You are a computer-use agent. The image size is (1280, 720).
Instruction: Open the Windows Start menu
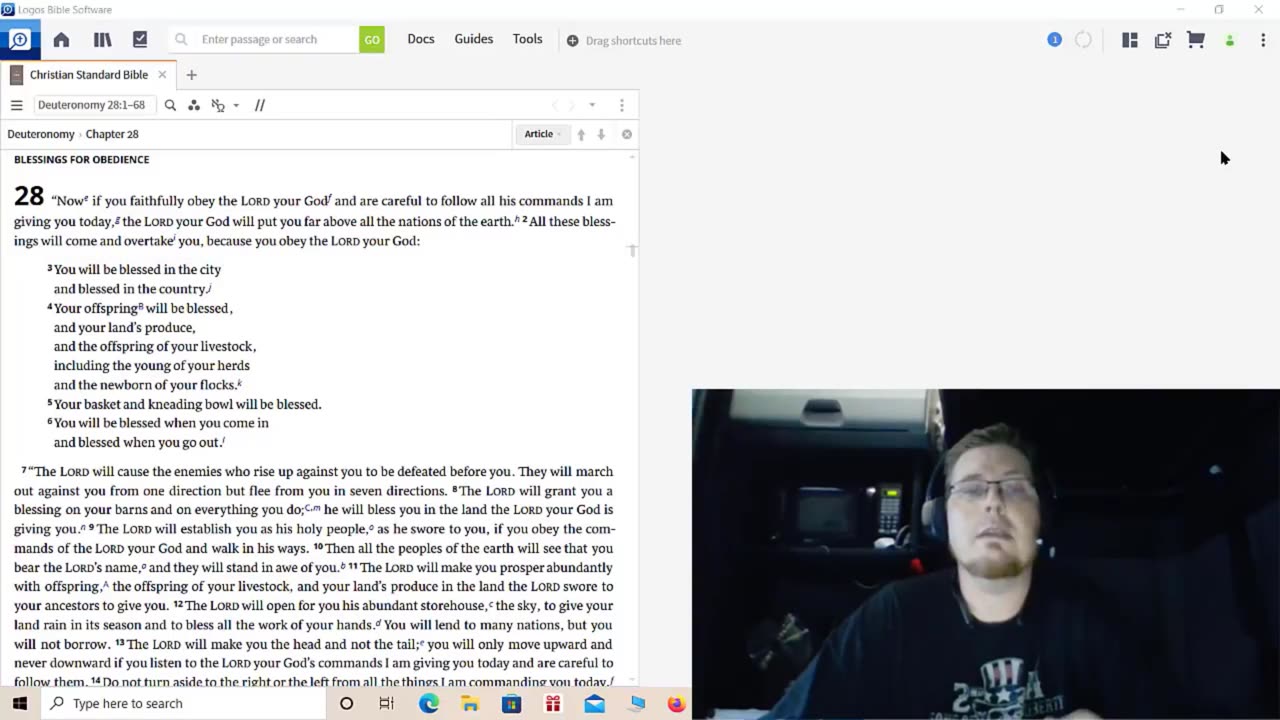point(19,703)
